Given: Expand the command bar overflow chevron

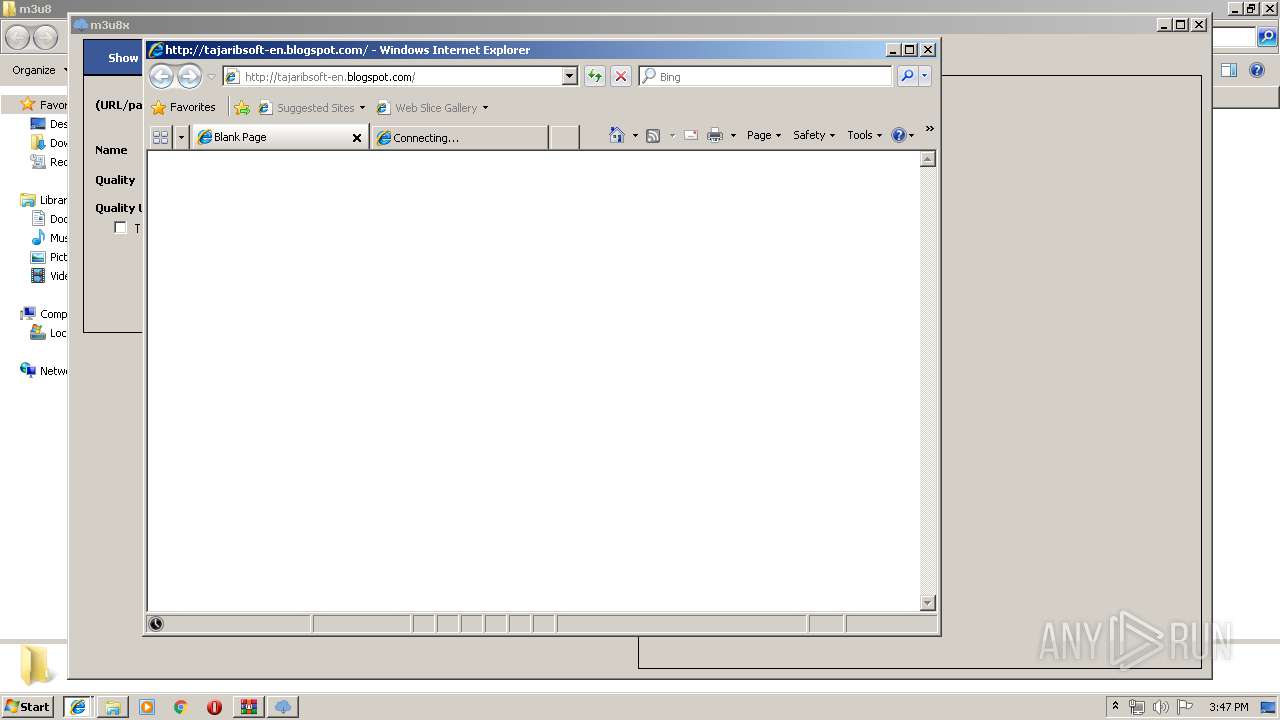Looking at the screenshot, I should (929, 128).
